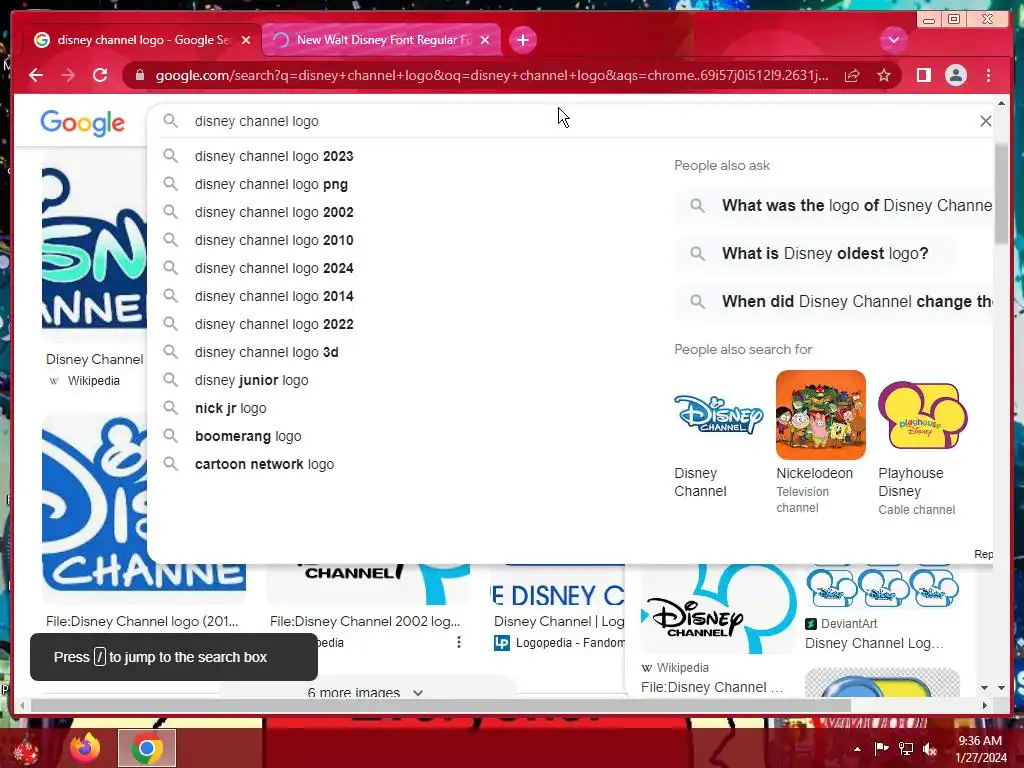The width and height of the screenshot is (1024, 768).
Task: Click the Playhouse Disney Cable channel label
Action: 916,509
